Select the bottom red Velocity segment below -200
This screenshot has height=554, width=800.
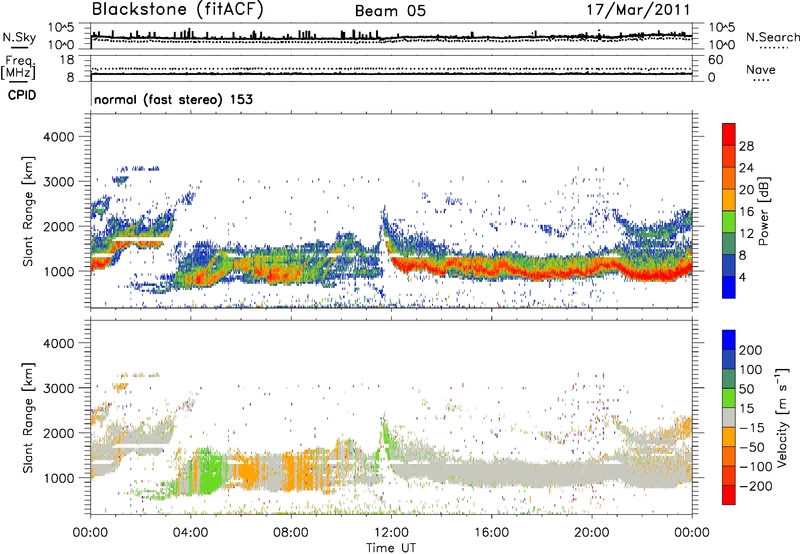(729, 495)
